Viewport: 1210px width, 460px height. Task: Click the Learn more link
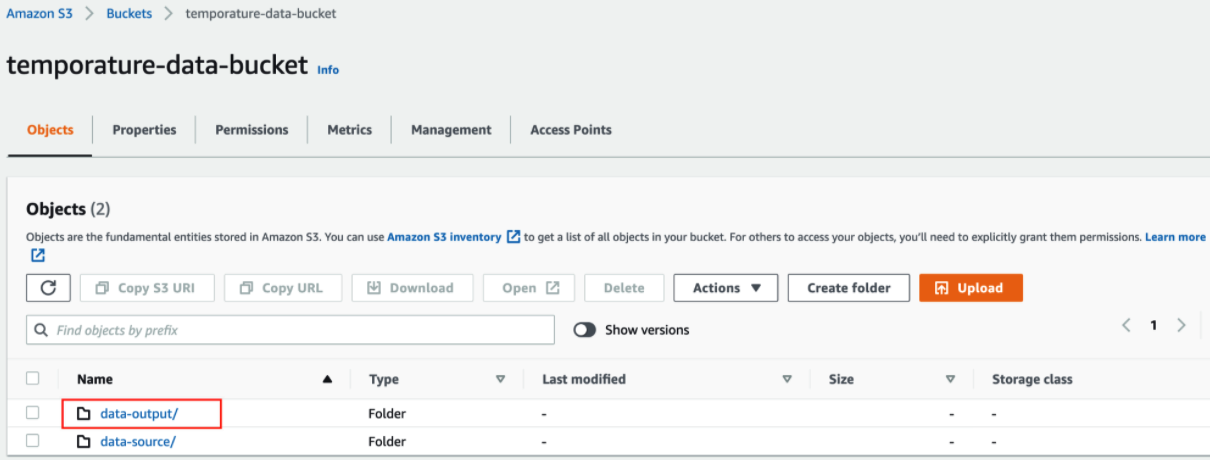[1175, 237]
